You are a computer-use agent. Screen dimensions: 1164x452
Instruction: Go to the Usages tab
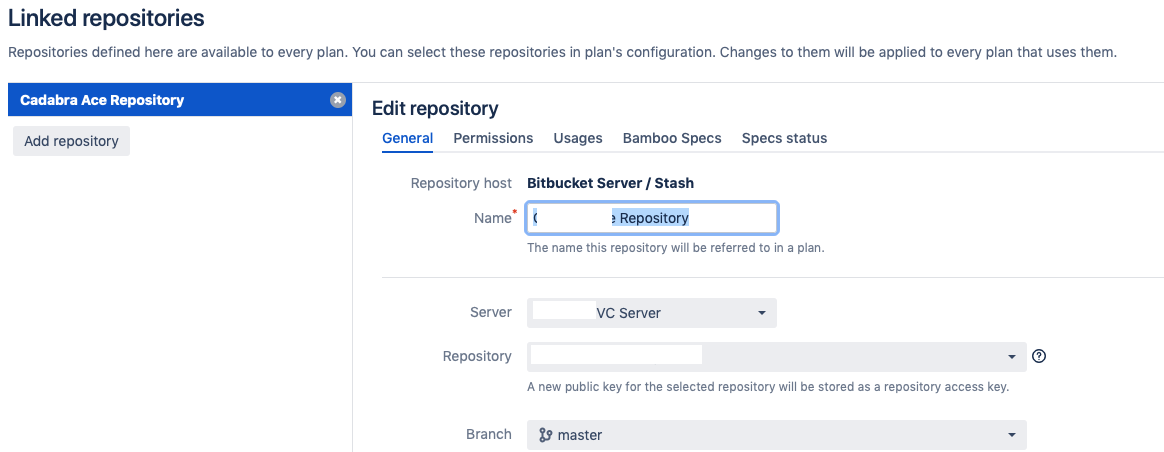[x=578, y=138]
